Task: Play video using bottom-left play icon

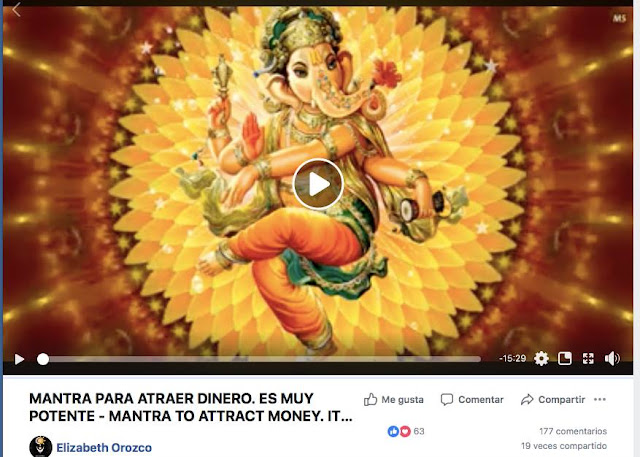Action: [x=19, y=359]
